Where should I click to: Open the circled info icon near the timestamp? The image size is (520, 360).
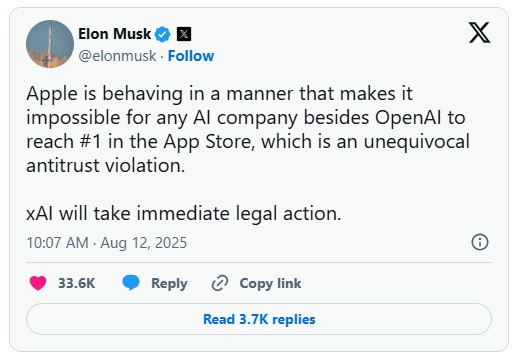[x=480, y=242]
